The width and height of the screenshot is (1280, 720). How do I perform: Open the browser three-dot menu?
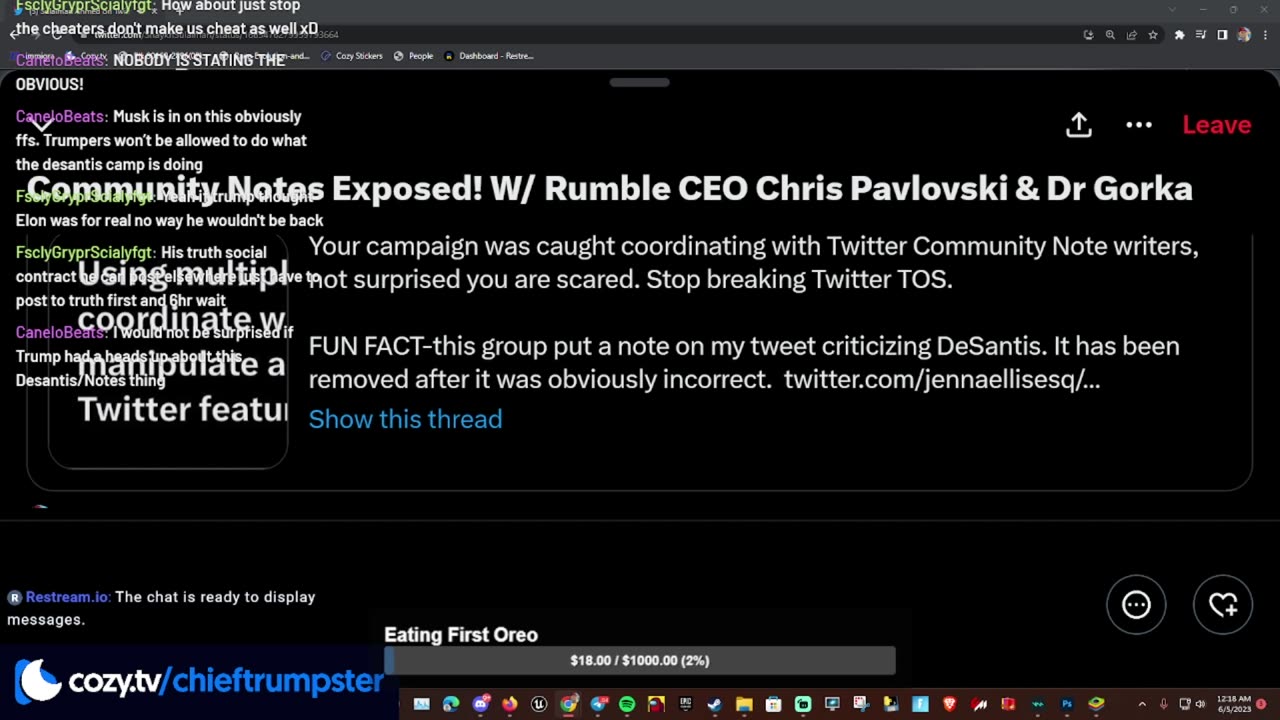pyautogui.click(x=1265, y=35)
